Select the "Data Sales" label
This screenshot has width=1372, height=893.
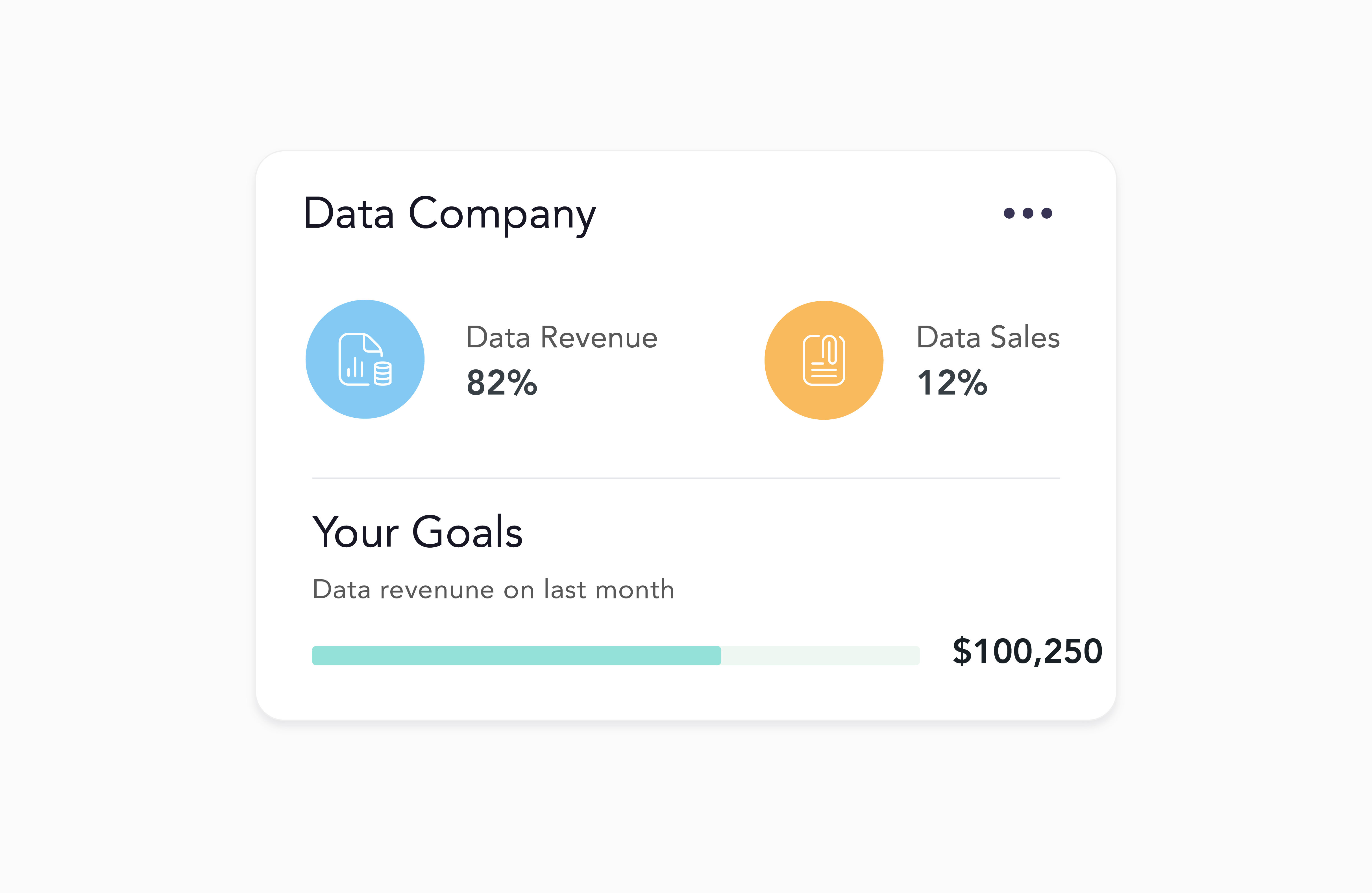(988, 338)
